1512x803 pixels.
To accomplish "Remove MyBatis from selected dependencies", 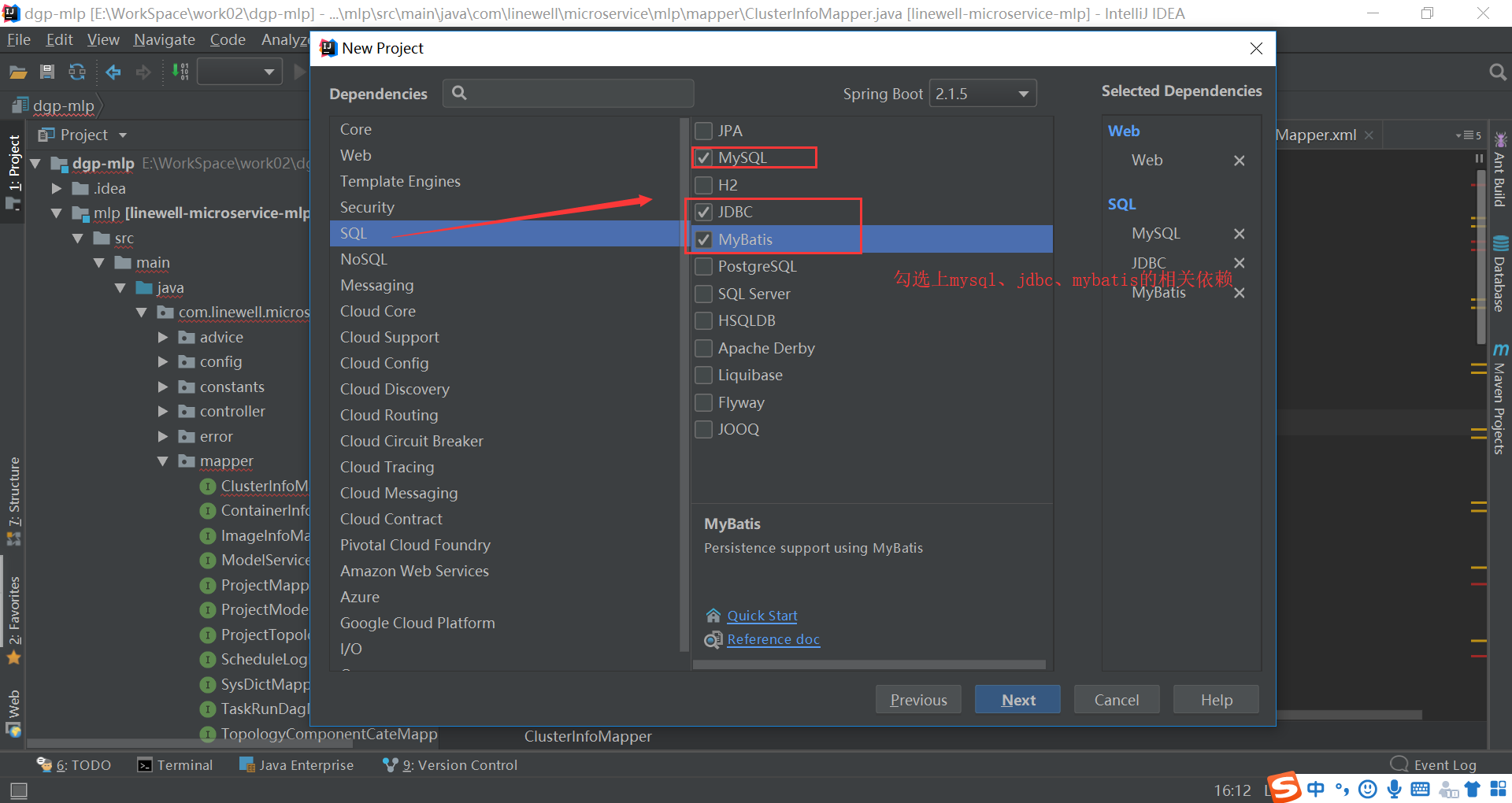I will (x=1239, y=293).
